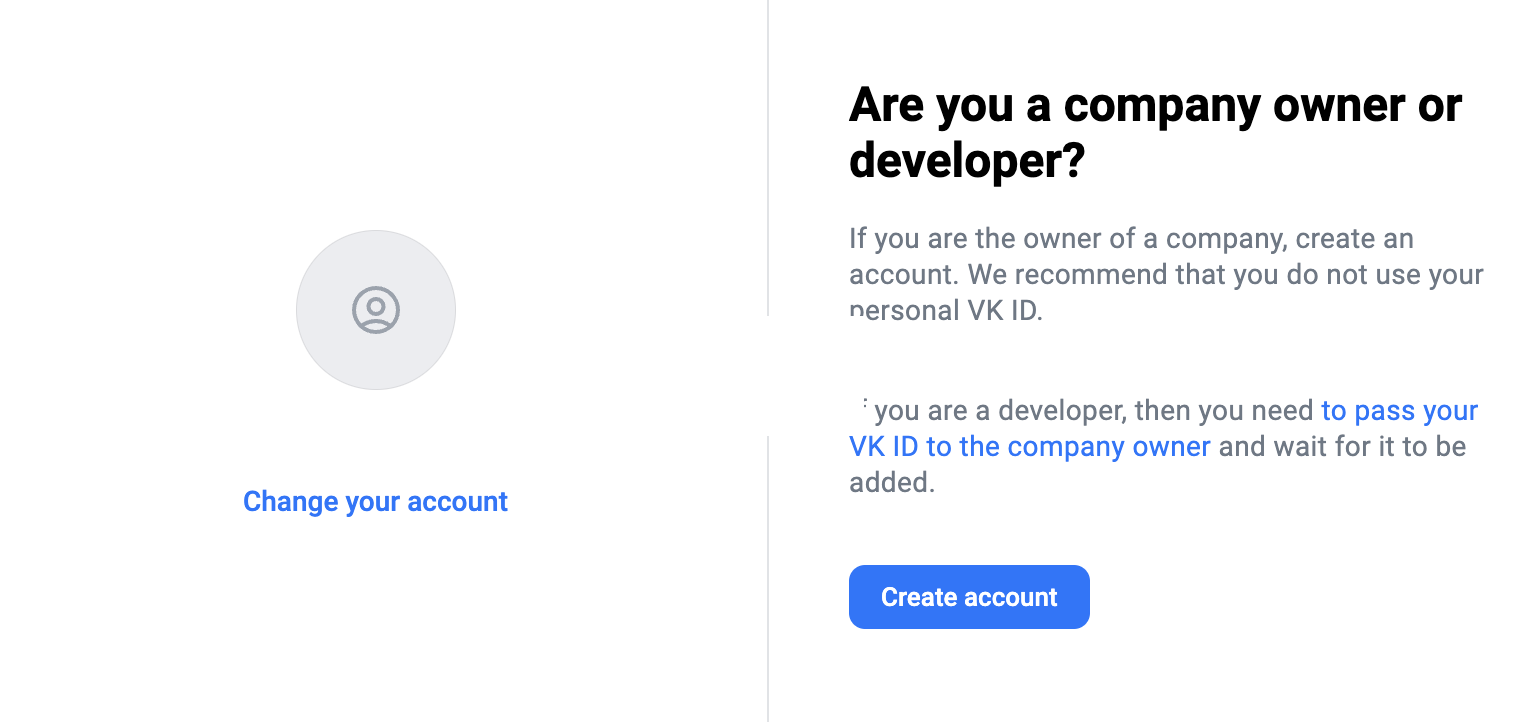This screenshot has width=1528, height=722.
Task: Click the word "Create" on the blue button
Action: [x=919, y=597]
